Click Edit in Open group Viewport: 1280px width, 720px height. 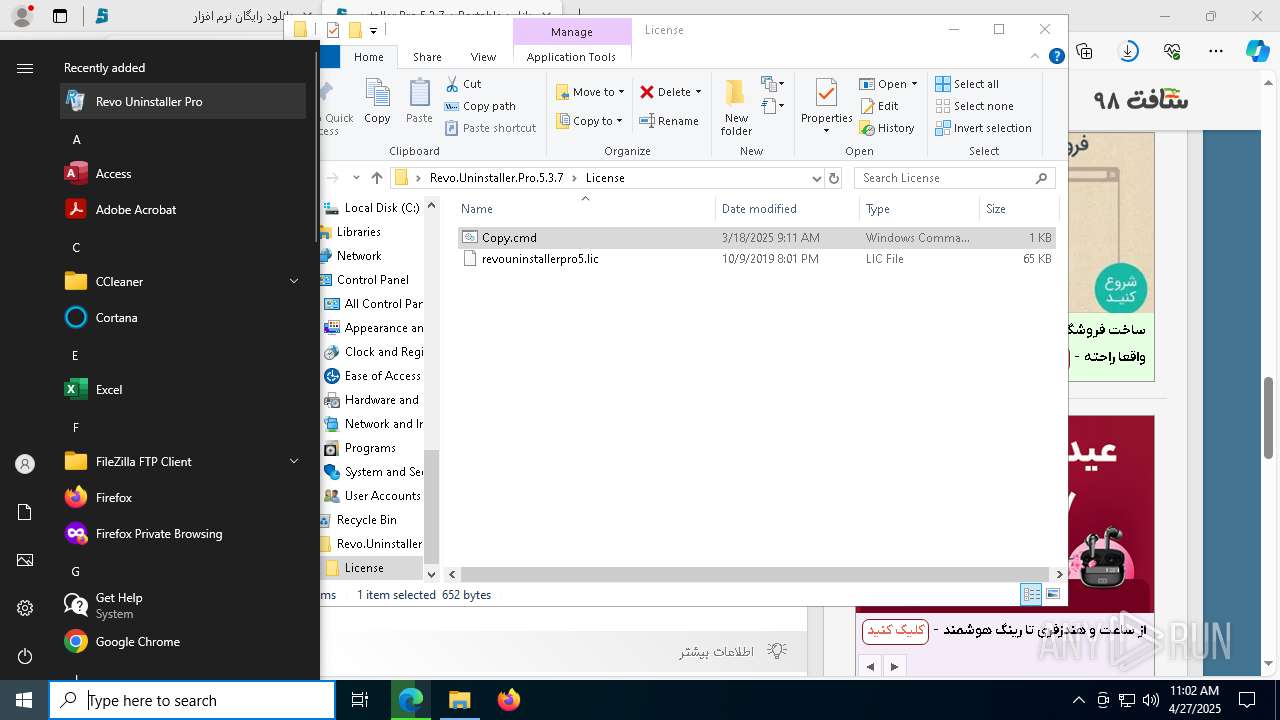click(879, 106)
